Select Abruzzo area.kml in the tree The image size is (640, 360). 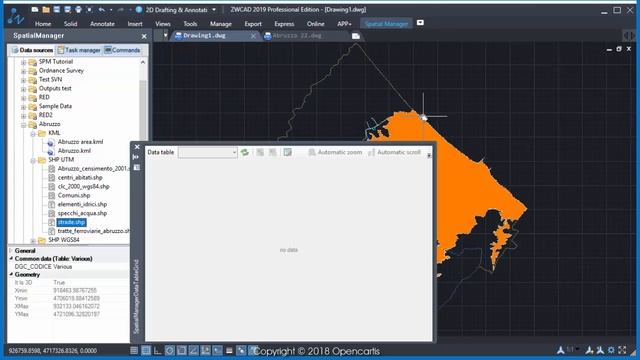(x=80, y=142)
